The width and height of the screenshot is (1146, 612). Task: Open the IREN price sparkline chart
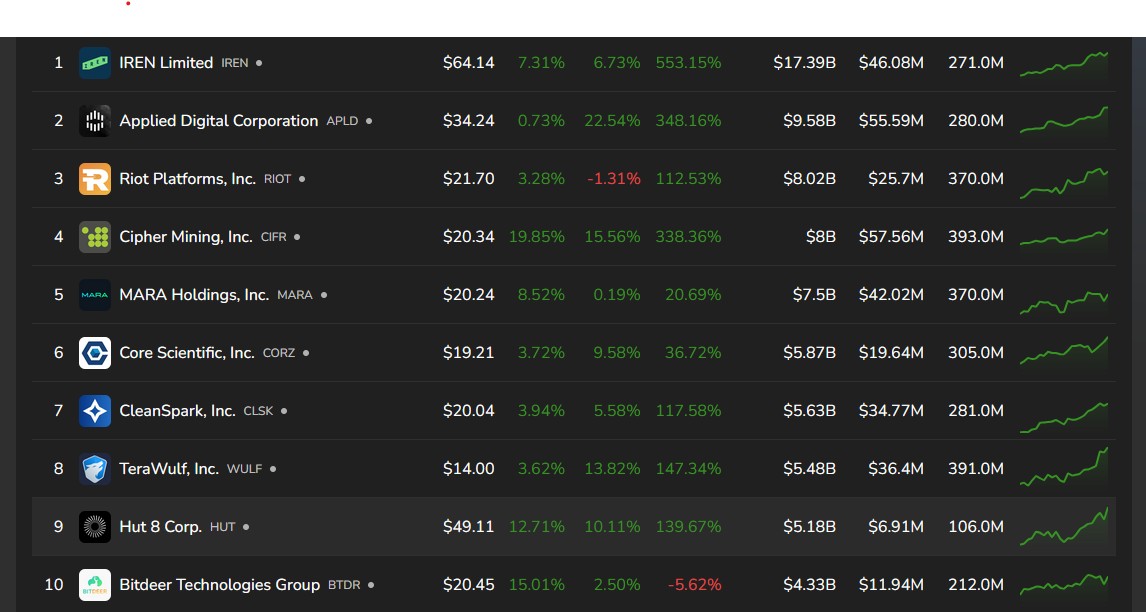pos(1063,64)
